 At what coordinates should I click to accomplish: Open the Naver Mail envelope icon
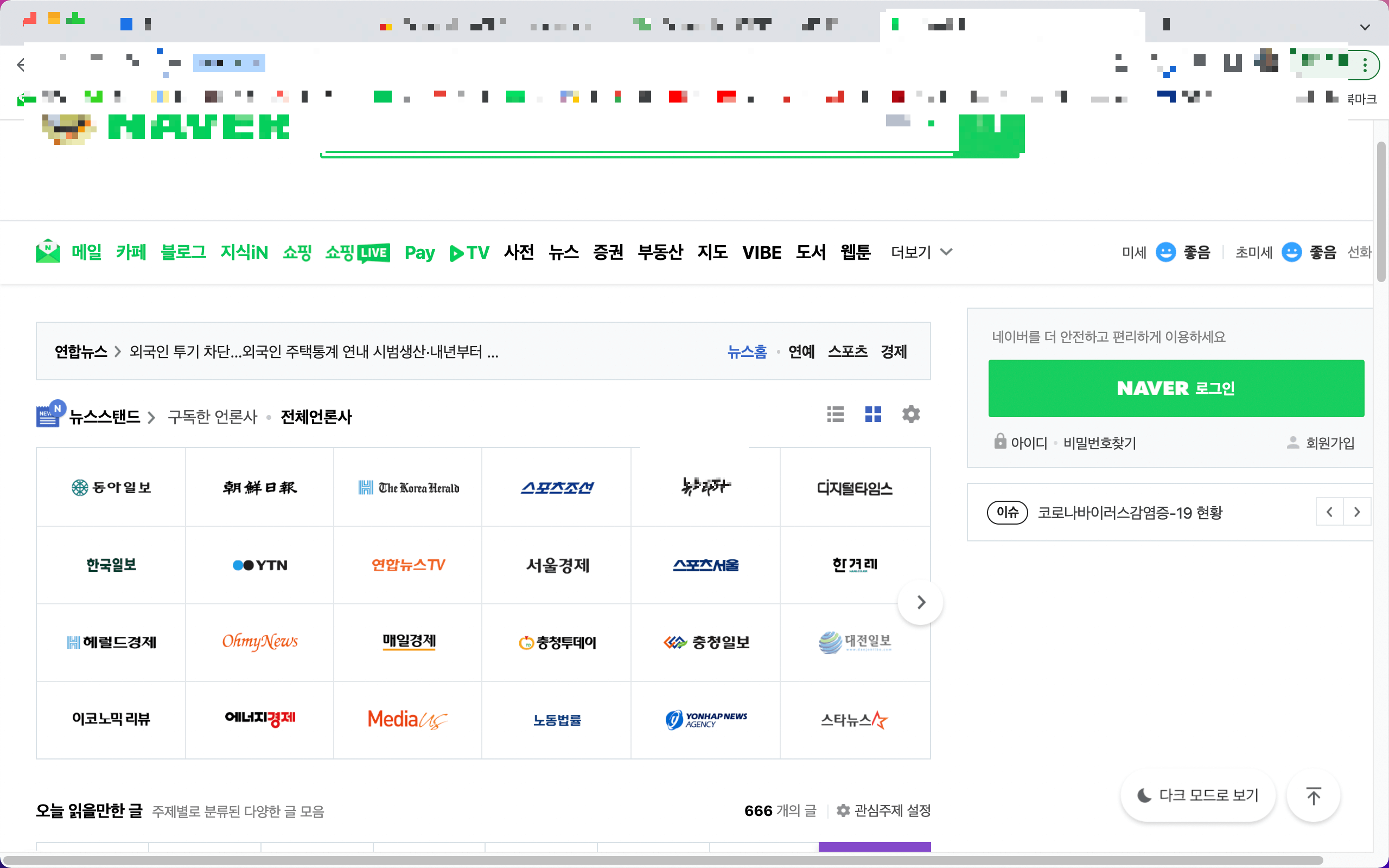48,251
